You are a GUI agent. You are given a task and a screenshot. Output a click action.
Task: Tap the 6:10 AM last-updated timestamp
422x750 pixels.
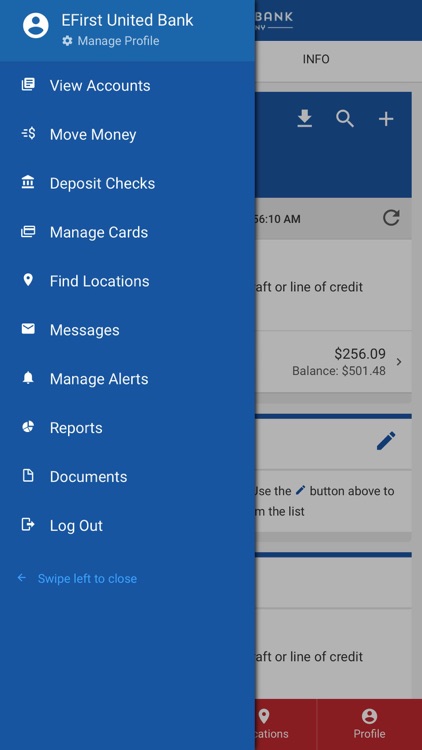(278, 219)
